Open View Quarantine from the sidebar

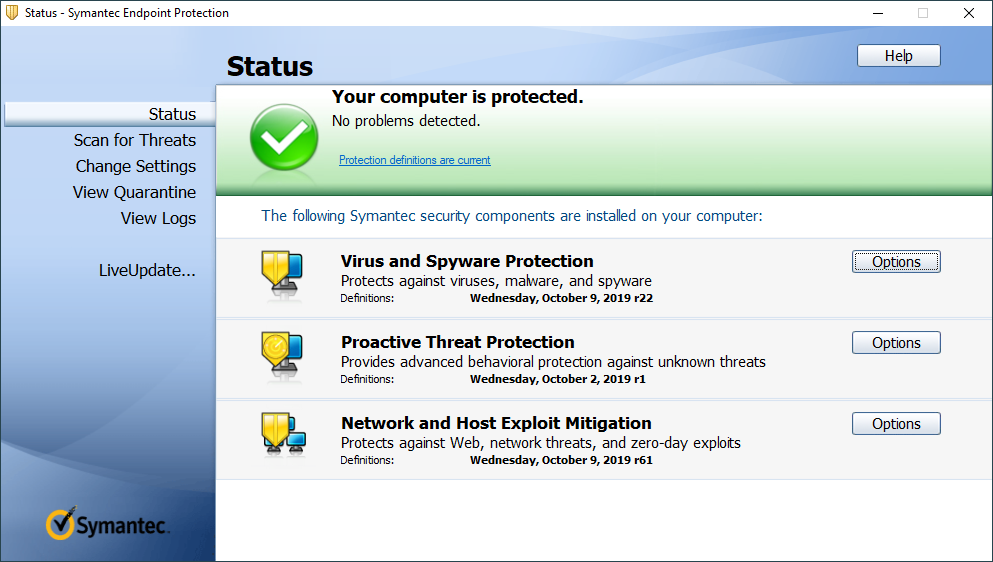(134, 192)
